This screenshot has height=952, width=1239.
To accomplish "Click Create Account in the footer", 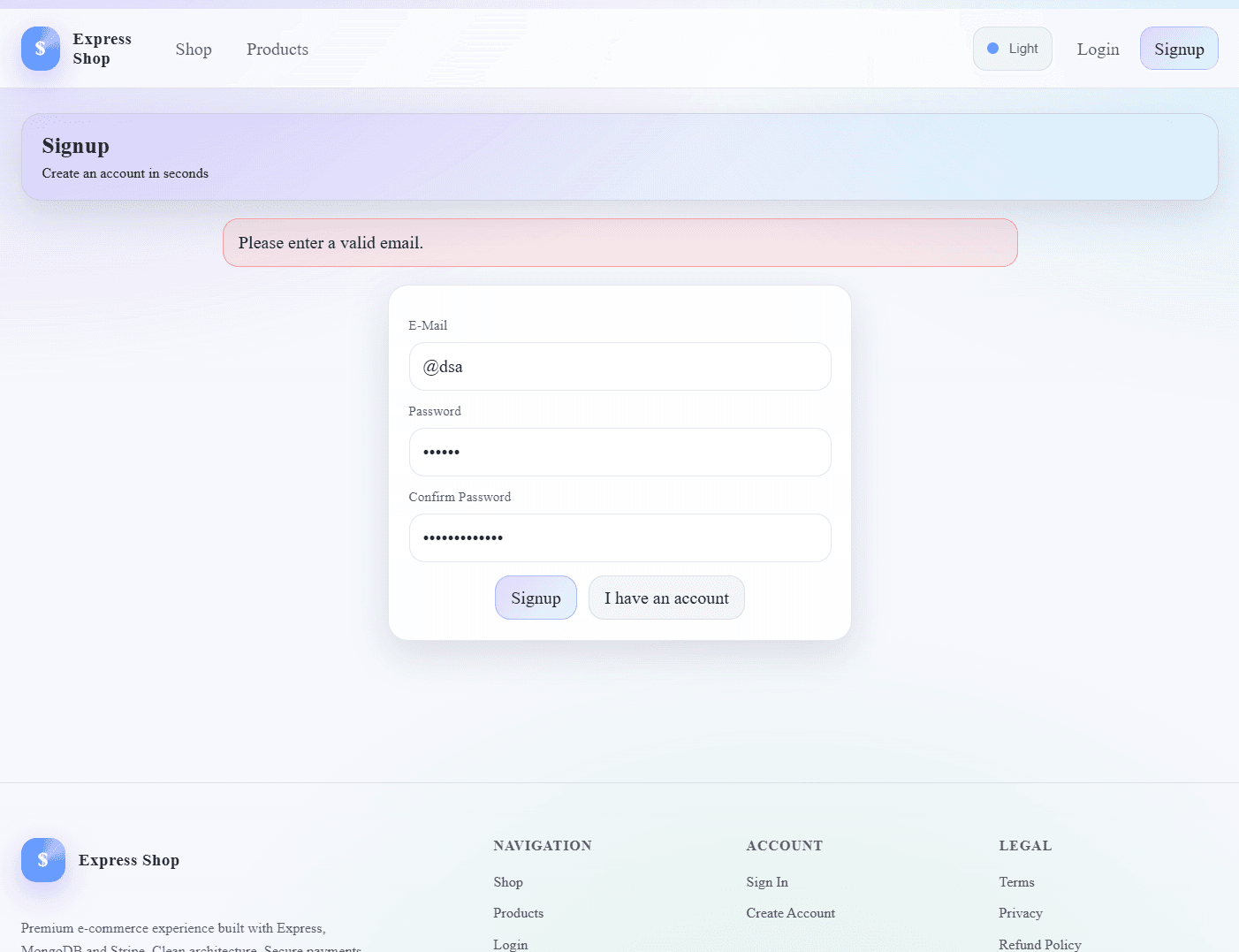I will tap(790, 913).
